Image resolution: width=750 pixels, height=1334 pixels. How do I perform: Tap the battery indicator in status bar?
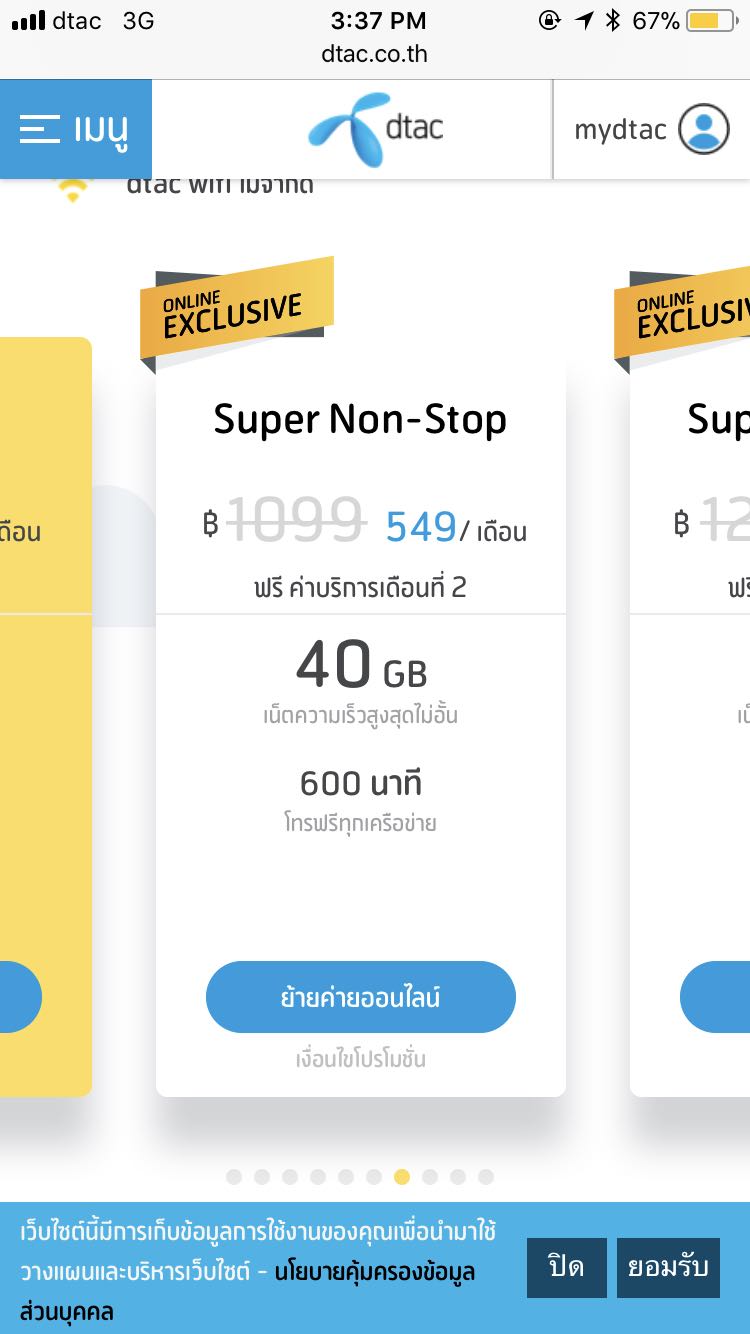click(x=711, y=21)
